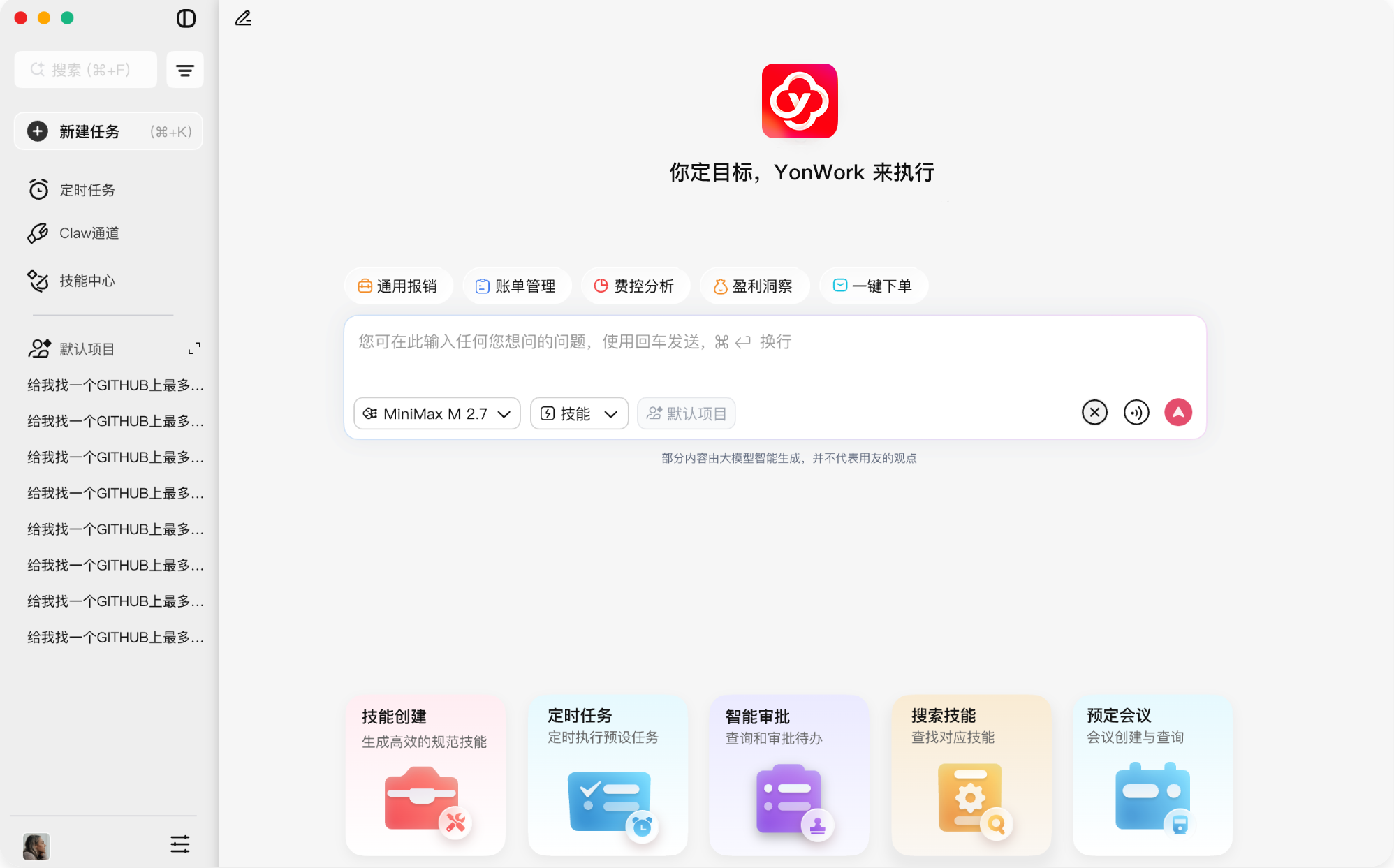Click the pink send arrow button

click(x=1178, y=412)
